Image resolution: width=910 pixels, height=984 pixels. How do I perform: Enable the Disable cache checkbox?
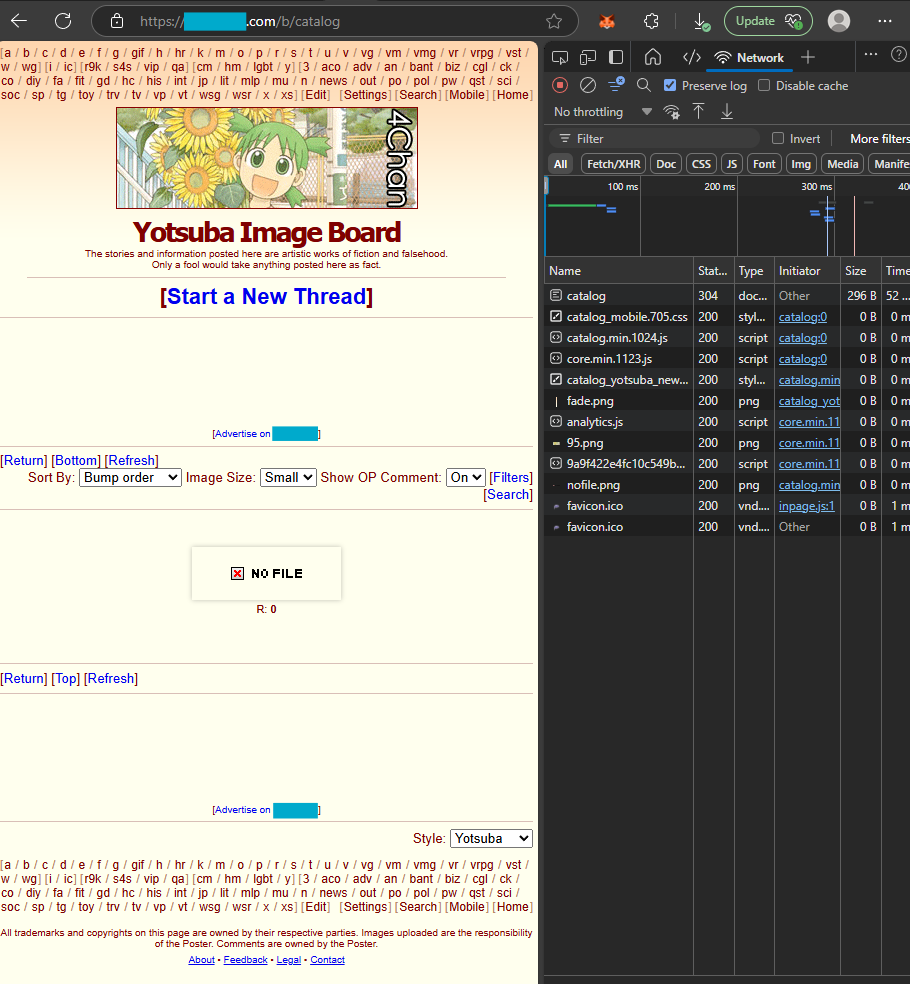coord(764,86)
